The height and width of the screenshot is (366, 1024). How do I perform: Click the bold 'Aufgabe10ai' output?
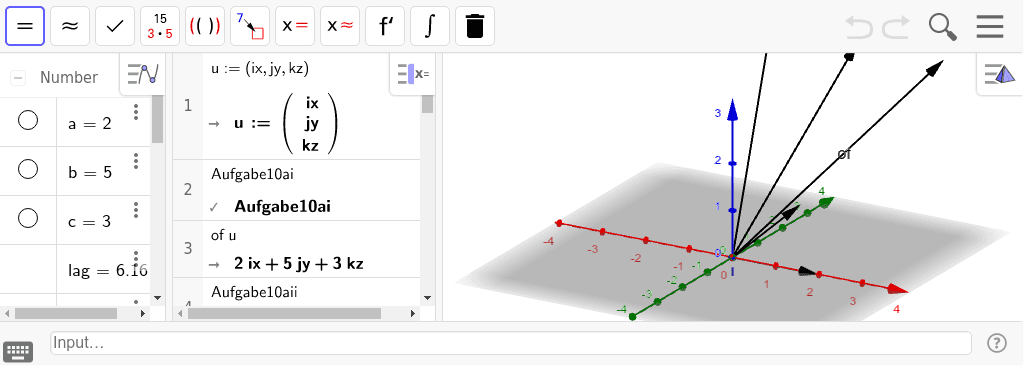[x=282, y=207]
